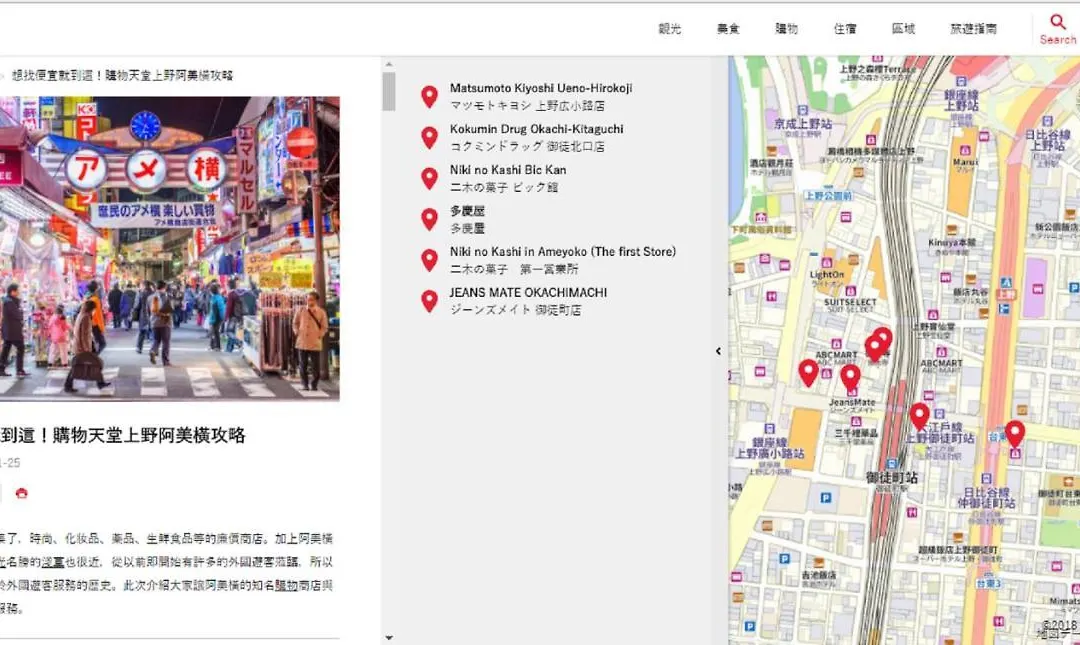Click the store list scrollbar down arrow
1080x645 pixels.
389,638
